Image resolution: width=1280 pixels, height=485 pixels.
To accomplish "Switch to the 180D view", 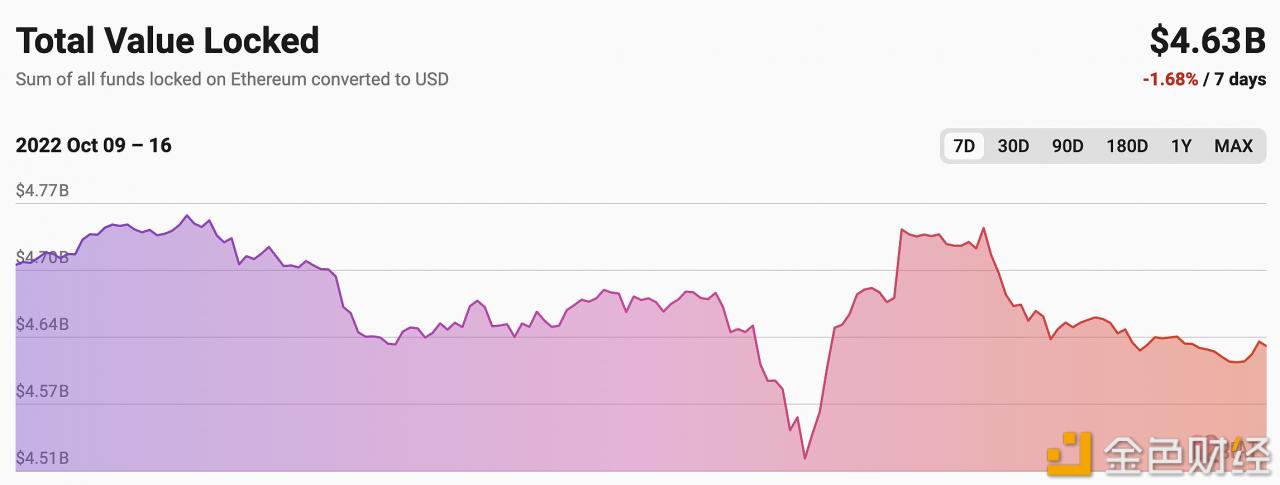I will click(1127, 146).
